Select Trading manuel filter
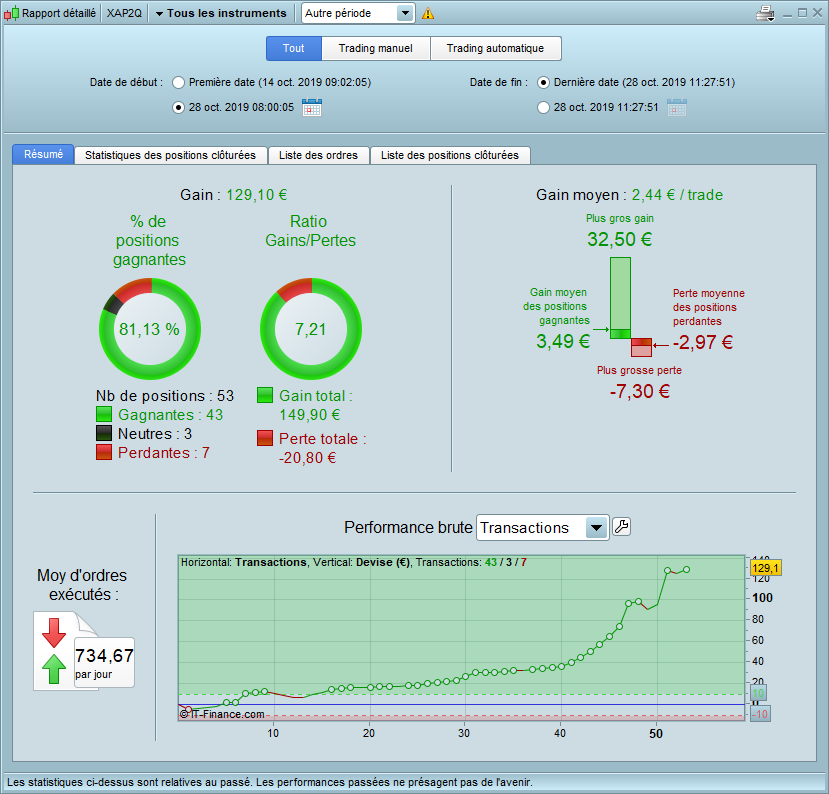Screen dimensions: 829x794 375,49
